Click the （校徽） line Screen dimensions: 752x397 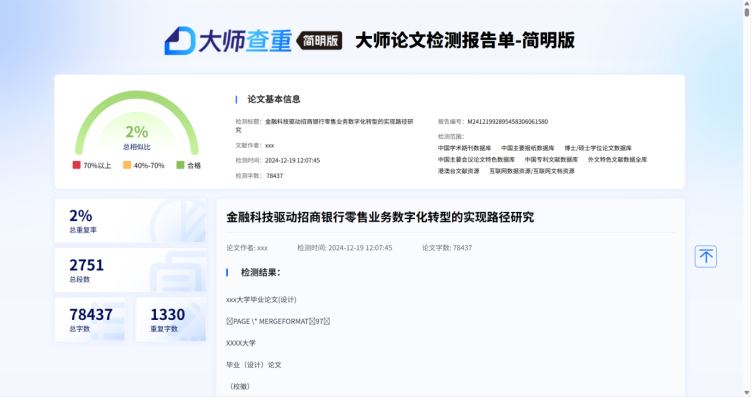coord(239,386)
